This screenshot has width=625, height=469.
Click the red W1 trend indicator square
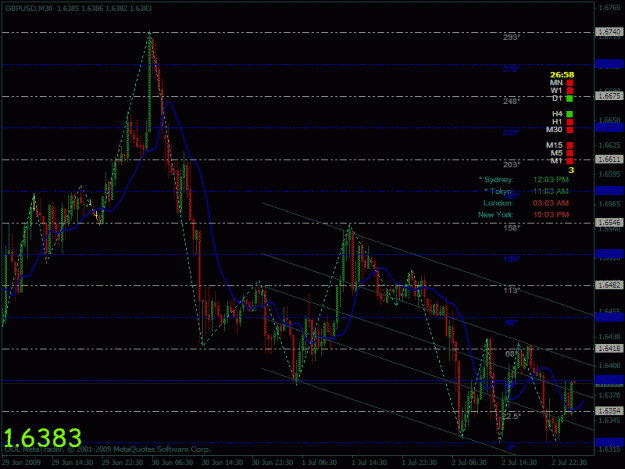click(x=570, y=91)
